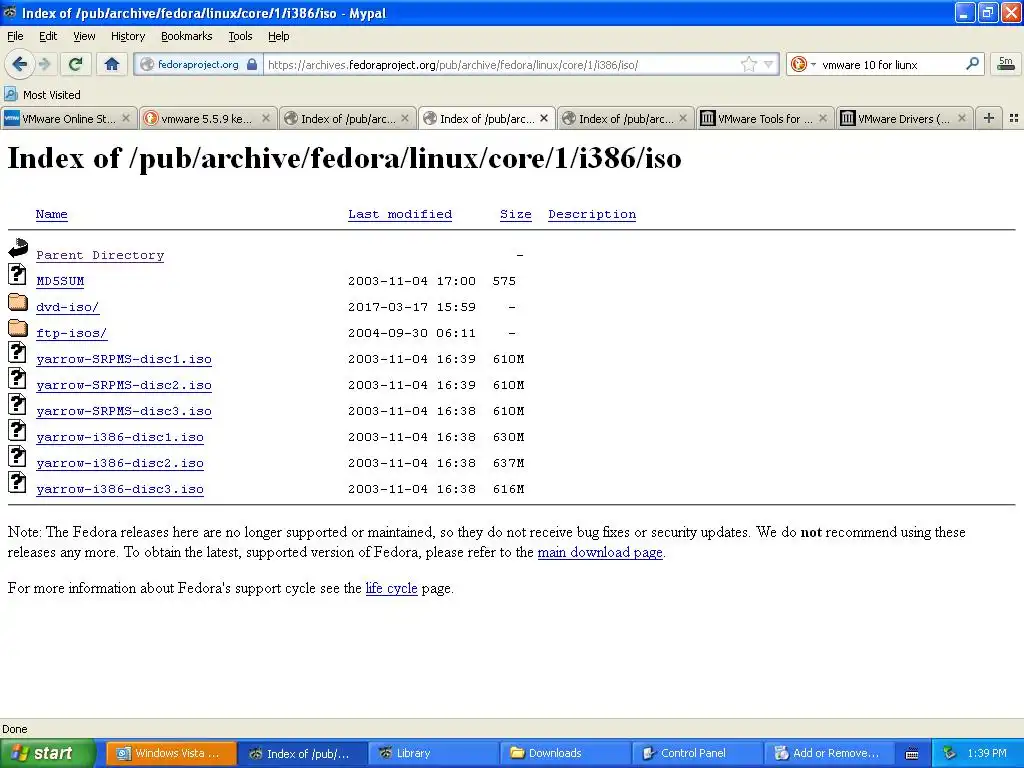The image size is (1024, 768).
Task: Close the VMware Online St... tab
Action: pos(126,118)
